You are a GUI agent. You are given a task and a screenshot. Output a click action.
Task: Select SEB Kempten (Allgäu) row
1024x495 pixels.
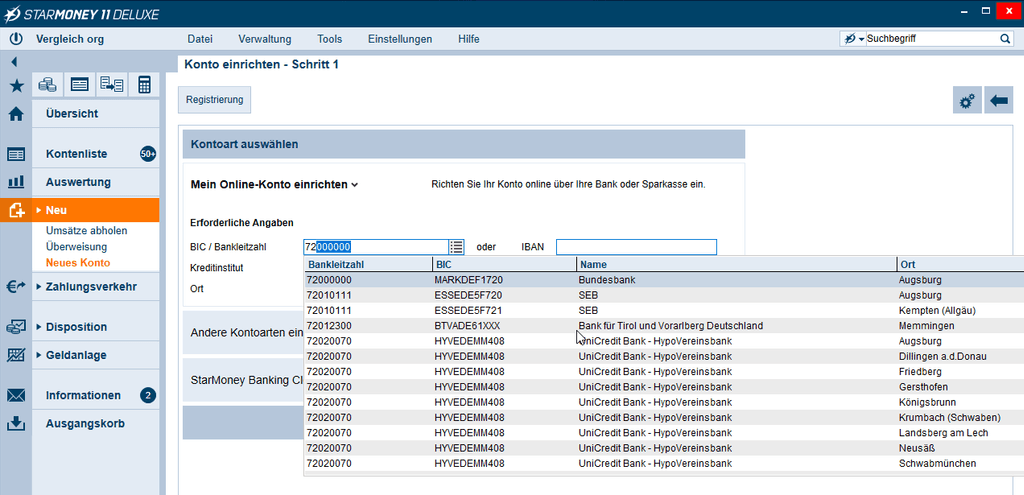pos(664,310)
